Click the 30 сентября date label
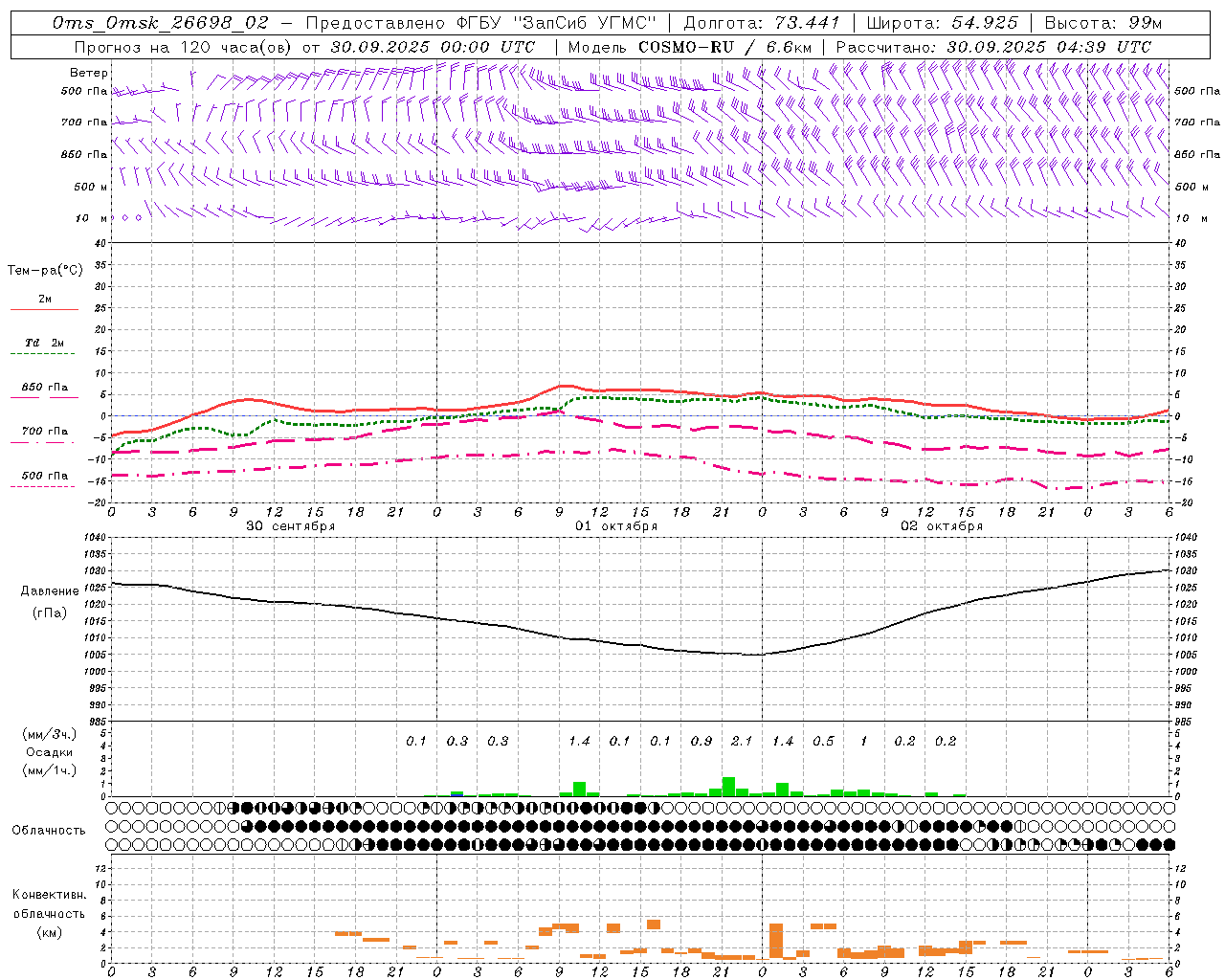This screenshot has height=980, width=1225. [x=291, y=526]
